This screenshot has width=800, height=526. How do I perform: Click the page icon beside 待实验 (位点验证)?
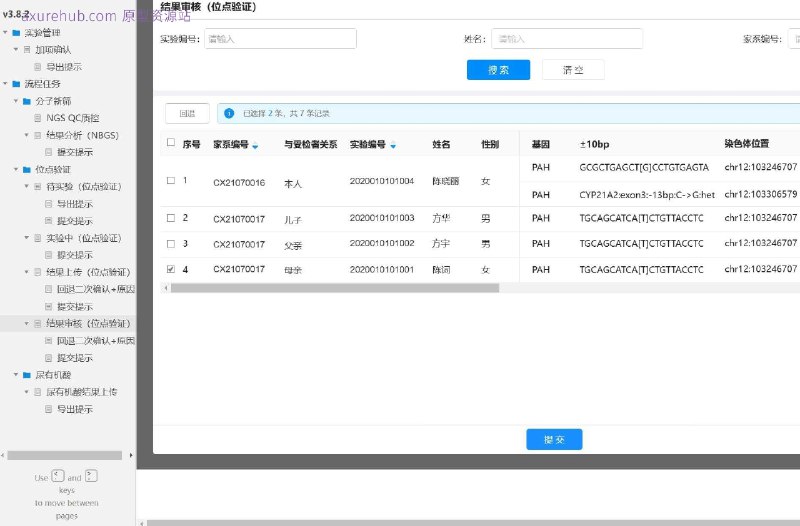coord(38,187)
